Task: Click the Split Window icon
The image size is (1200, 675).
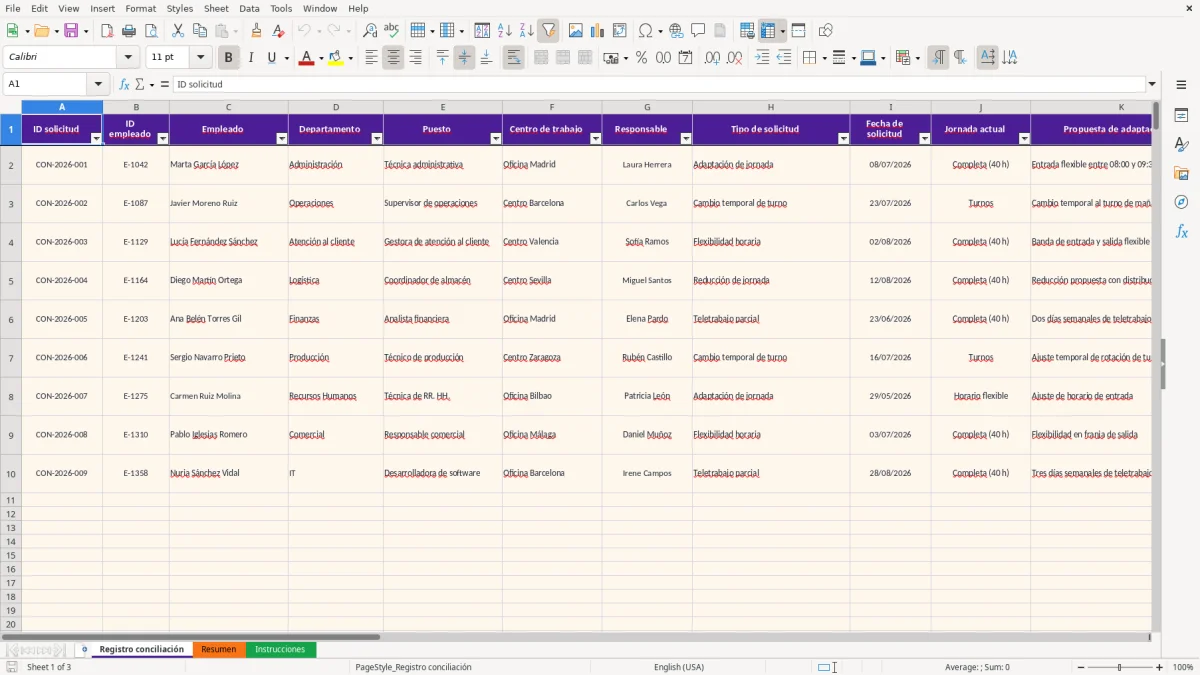Action: pyautogui.click(x=798, y=31)
